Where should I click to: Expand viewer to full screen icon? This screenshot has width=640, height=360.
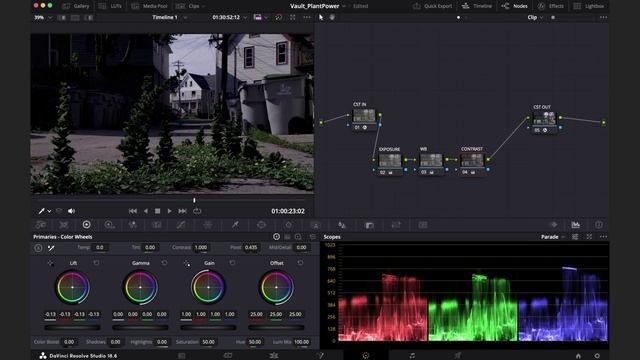tap(293, 18)
